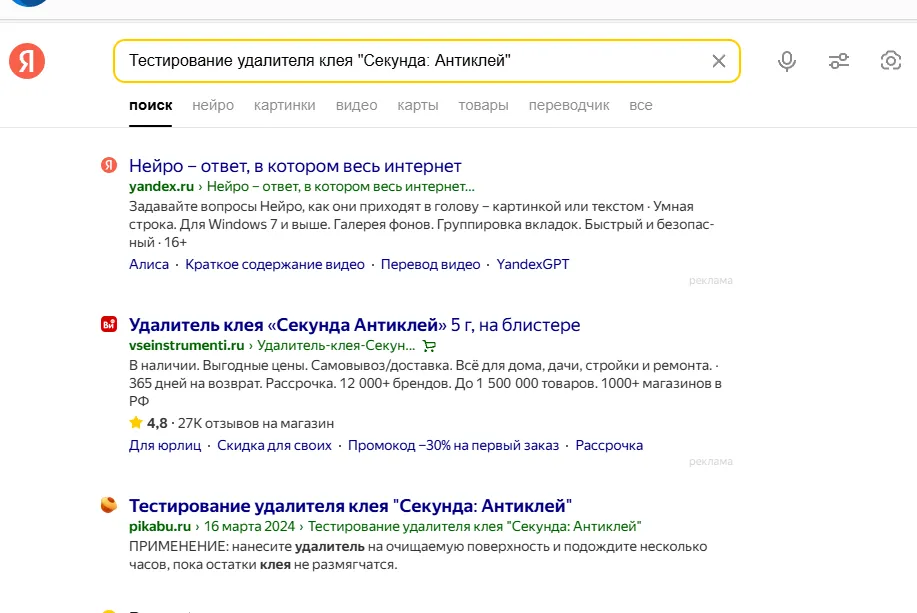Switch to the карты tab
This screenshot has width=917, height=613.
coord(418,106)
